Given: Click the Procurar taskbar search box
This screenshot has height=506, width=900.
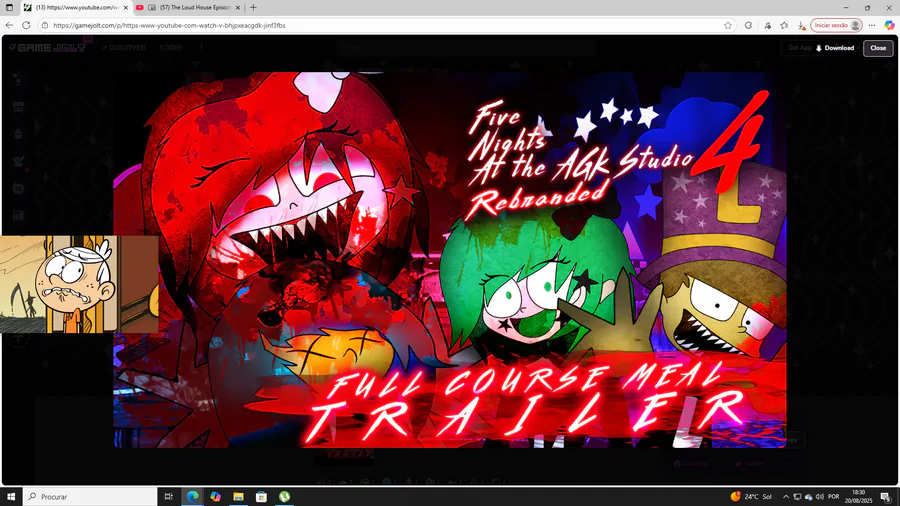Looking at the screenshot, I should (x=90, y=496).
